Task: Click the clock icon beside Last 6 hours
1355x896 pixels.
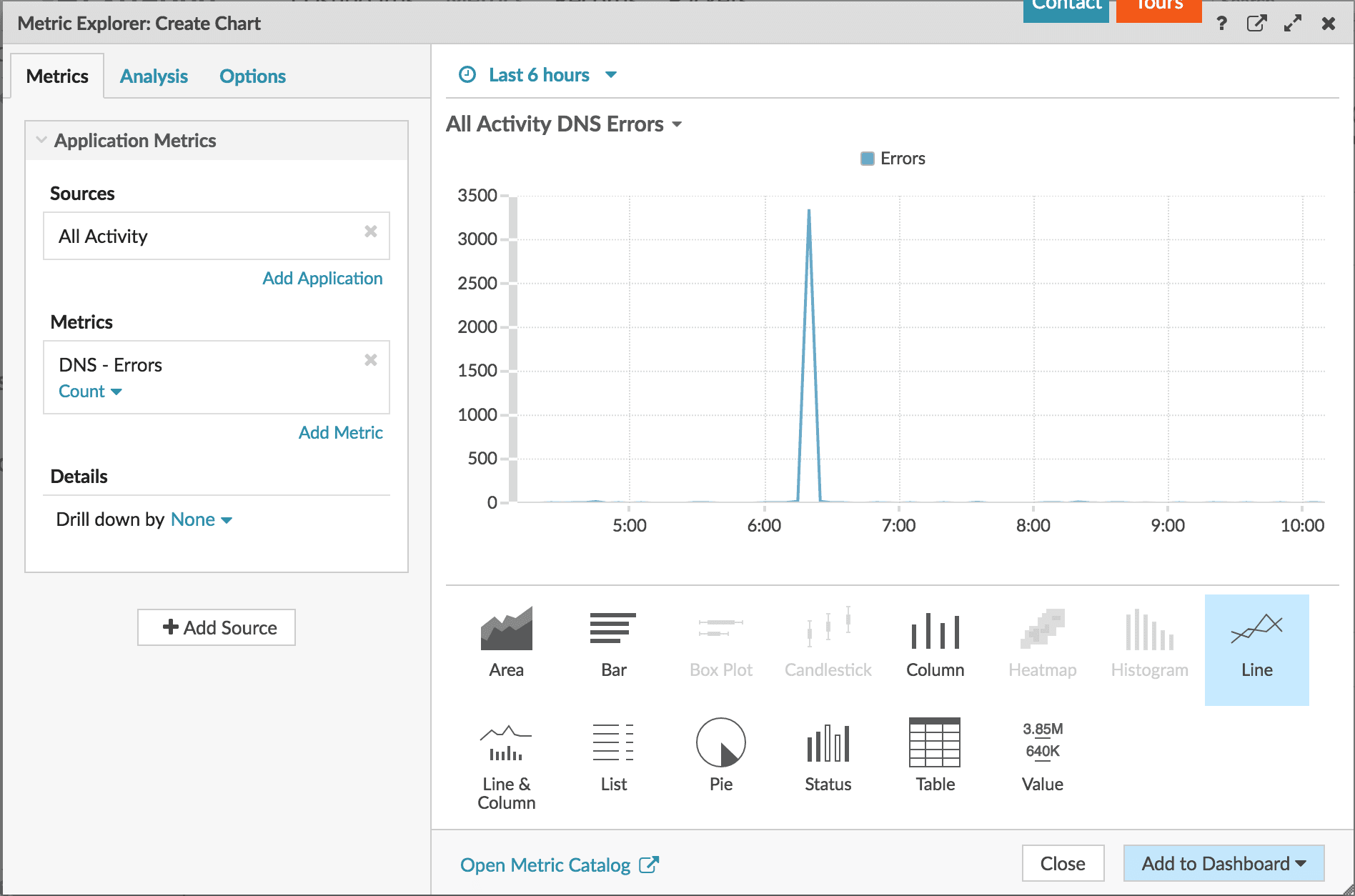Action: click(x=467, y=74)
